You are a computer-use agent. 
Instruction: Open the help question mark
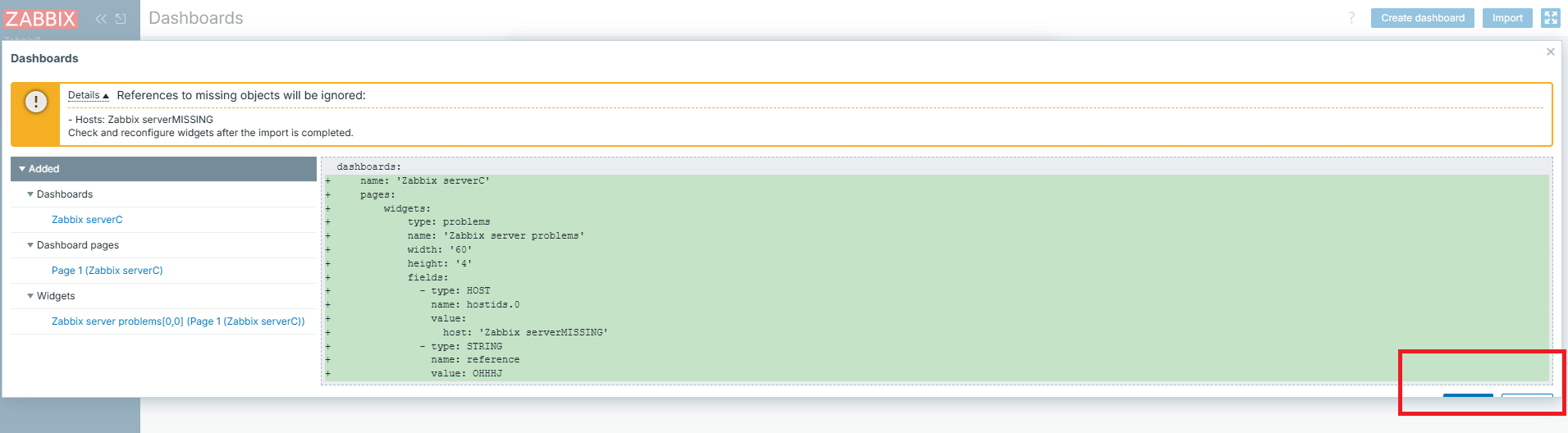coord(1351,18)
